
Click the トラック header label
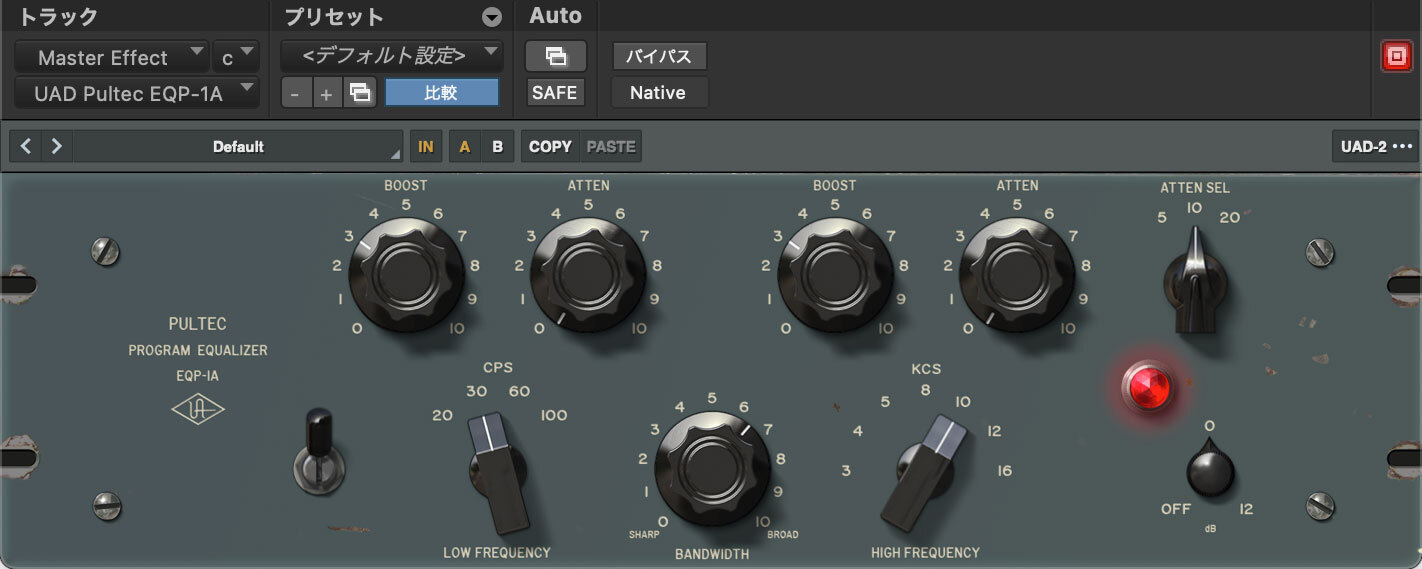[59, 17]
